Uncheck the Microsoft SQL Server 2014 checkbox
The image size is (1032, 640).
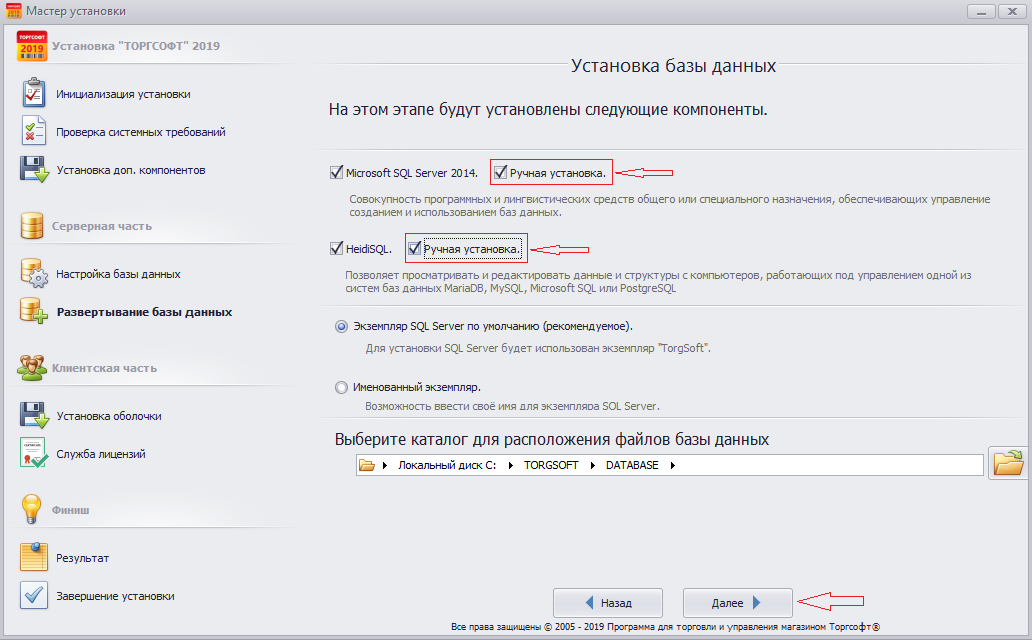336,173
